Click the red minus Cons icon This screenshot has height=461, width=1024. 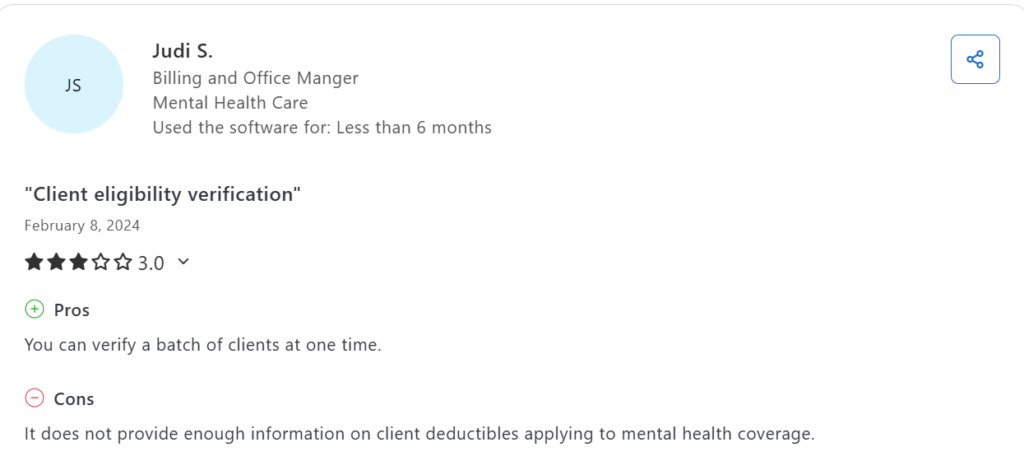coord(34,399)
